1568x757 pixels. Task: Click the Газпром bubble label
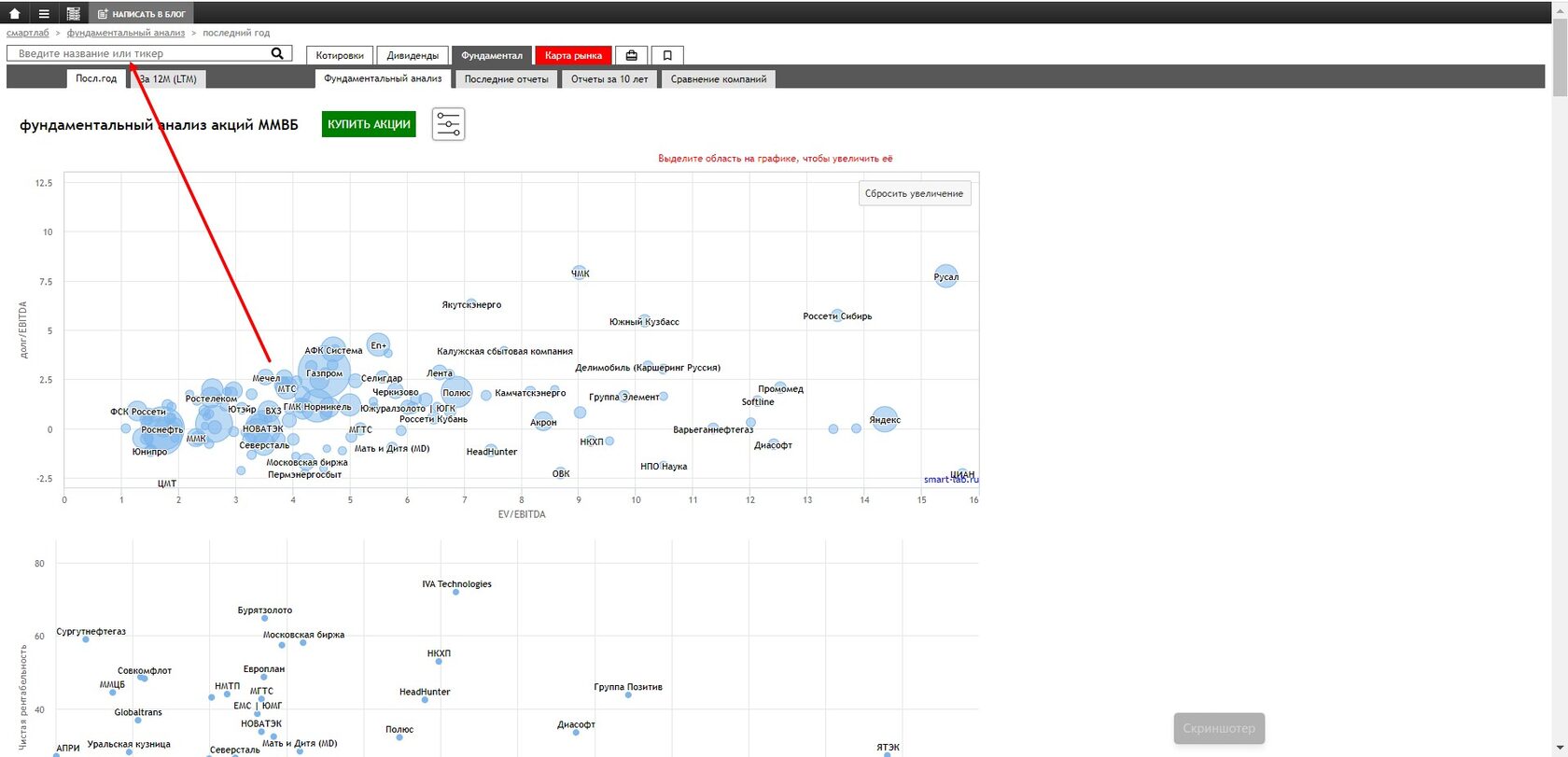coord(324,373)
